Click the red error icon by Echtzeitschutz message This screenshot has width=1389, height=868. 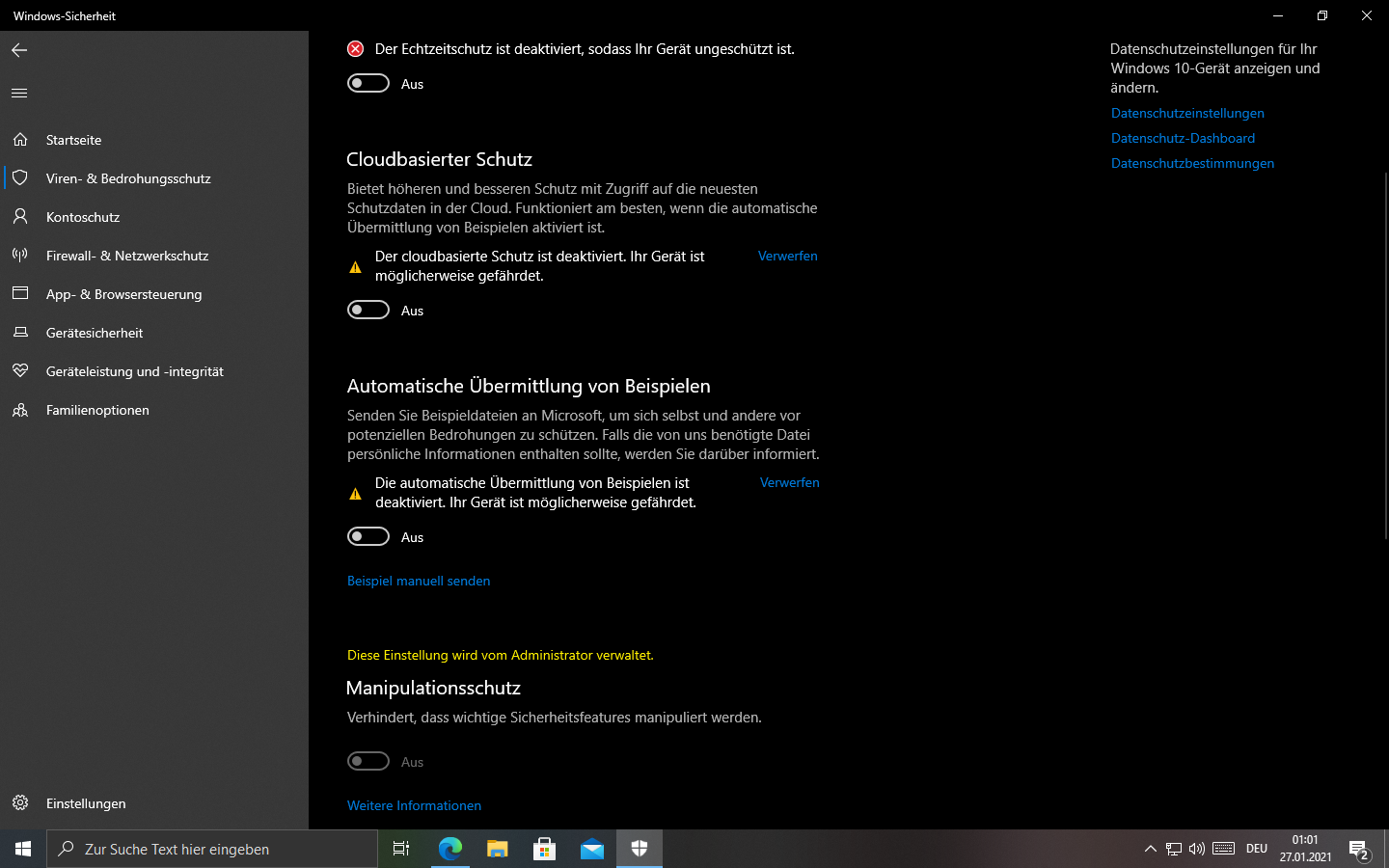point(356,49)
